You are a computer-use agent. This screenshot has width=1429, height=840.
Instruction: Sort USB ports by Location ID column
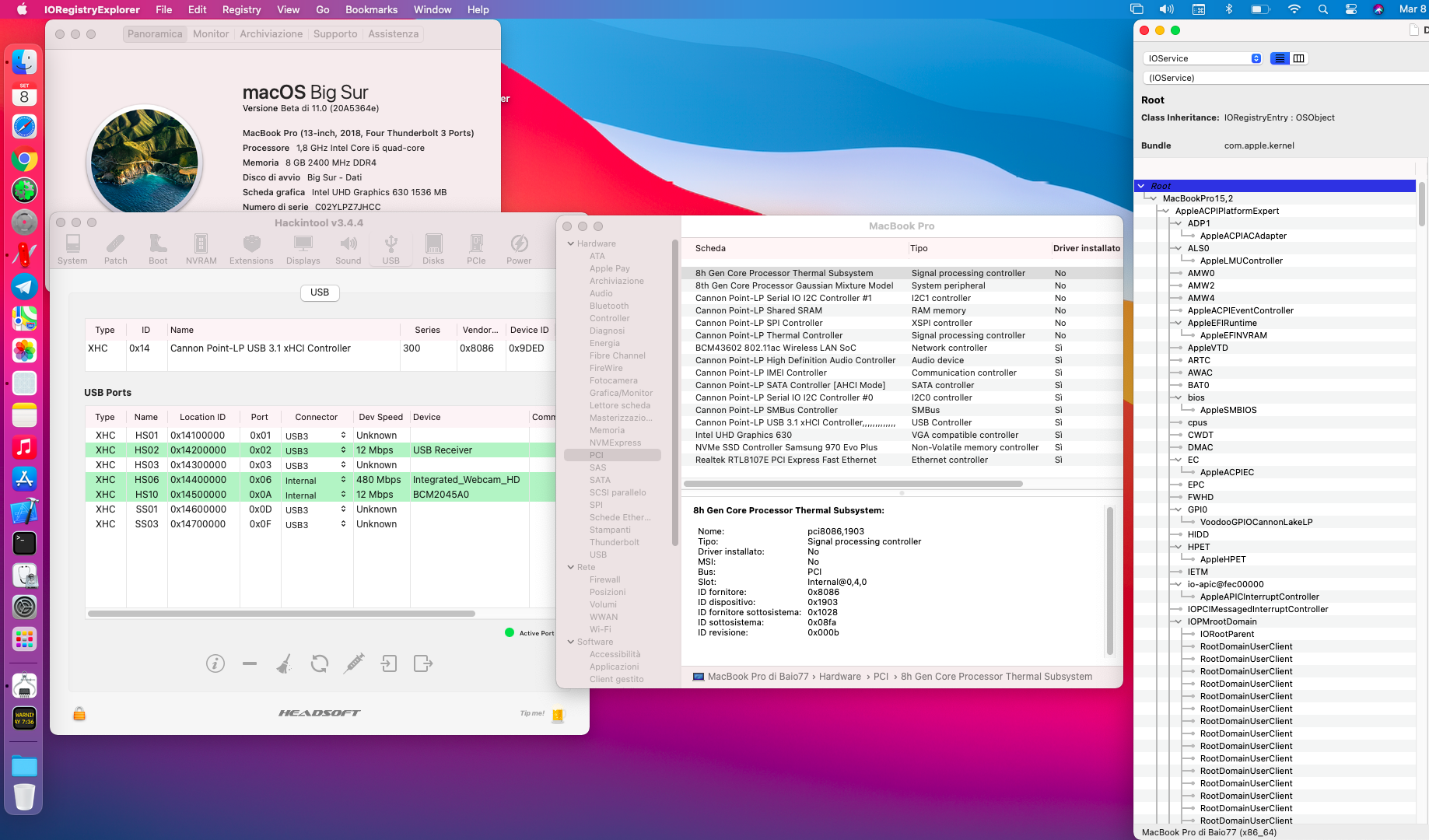click(x=202, y=417)
